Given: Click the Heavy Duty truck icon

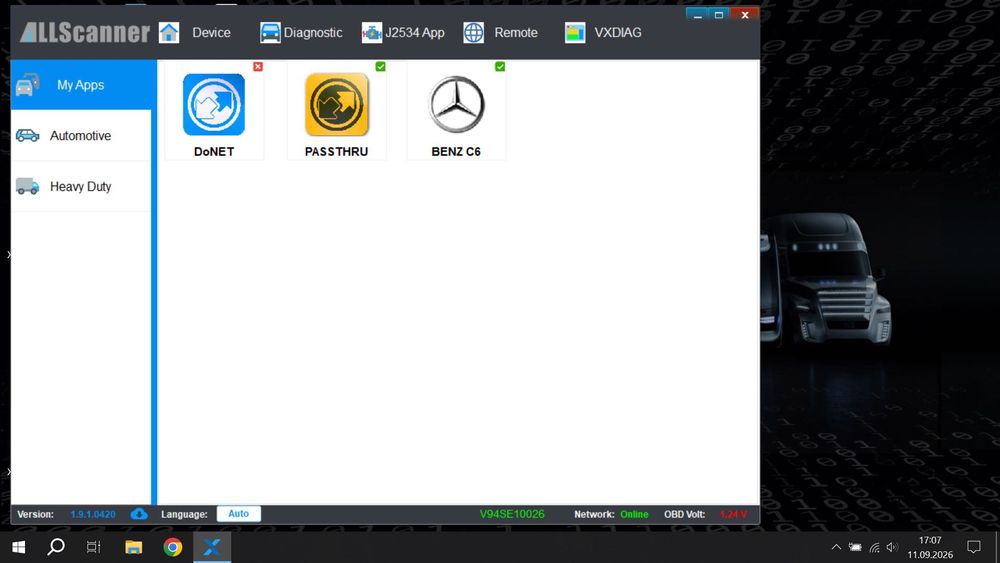Looking at the screenshot, I should pyautogui.click(x=27, y=186).
